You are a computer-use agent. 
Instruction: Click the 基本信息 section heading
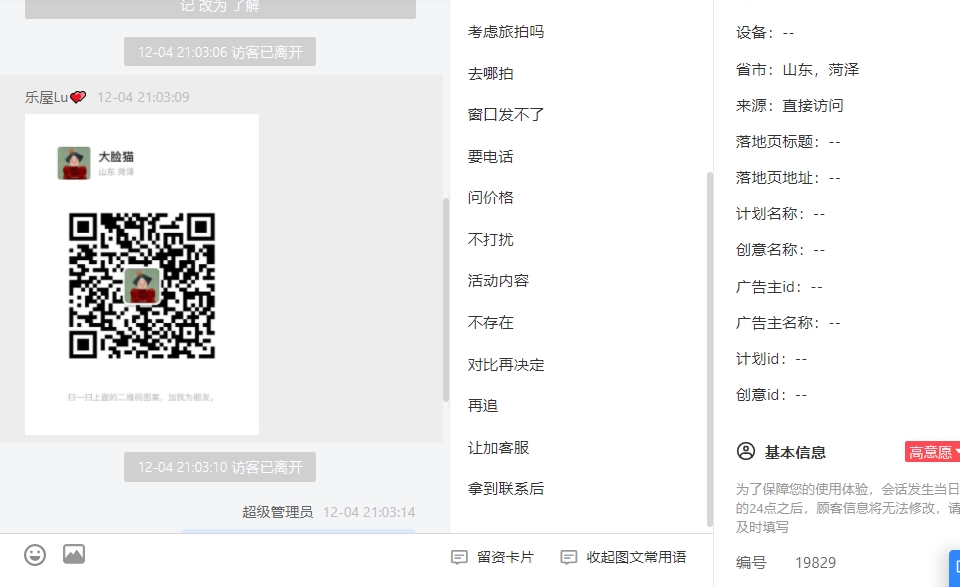795,452
